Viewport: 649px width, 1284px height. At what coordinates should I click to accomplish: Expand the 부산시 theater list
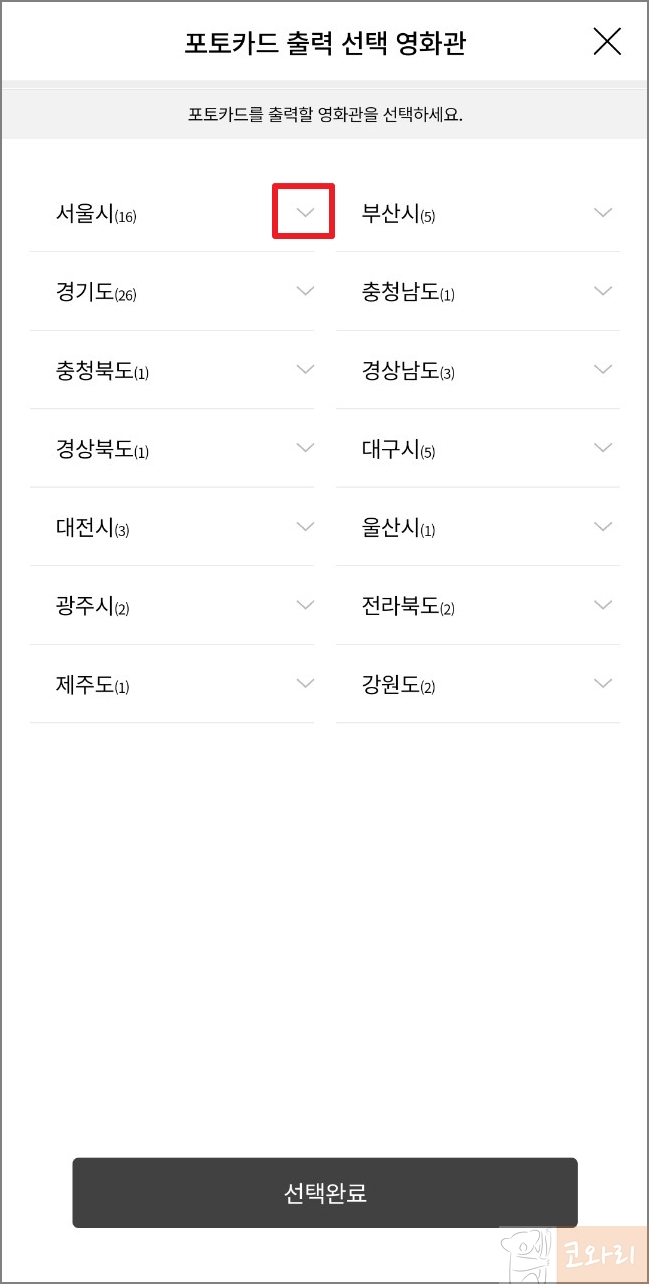pyautogui.click(x=602, y=211)
